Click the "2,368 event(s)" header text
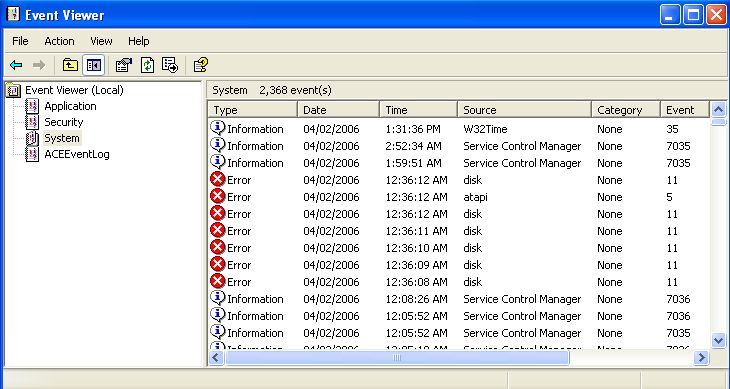 (295, 90)
